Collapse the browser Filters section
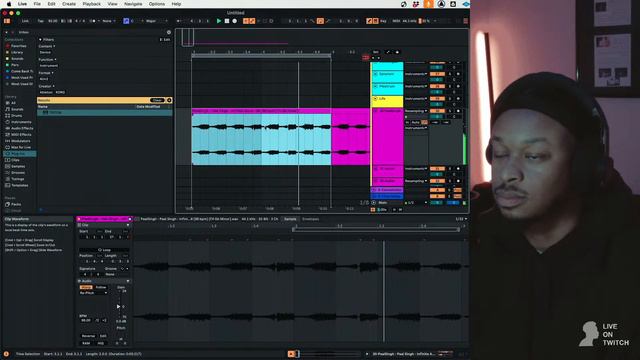Screen dimensions: 640x360 click(40, 40)
